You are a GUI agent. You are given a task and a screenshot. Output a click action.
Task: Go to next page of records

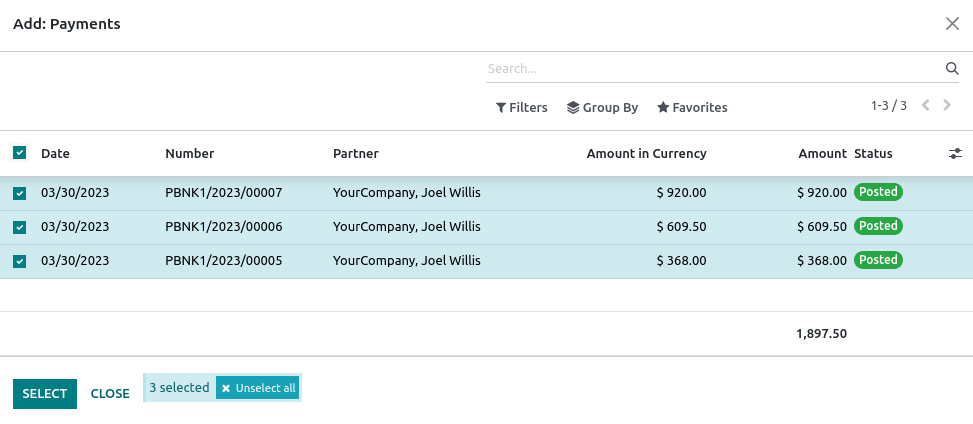(948, 105)
